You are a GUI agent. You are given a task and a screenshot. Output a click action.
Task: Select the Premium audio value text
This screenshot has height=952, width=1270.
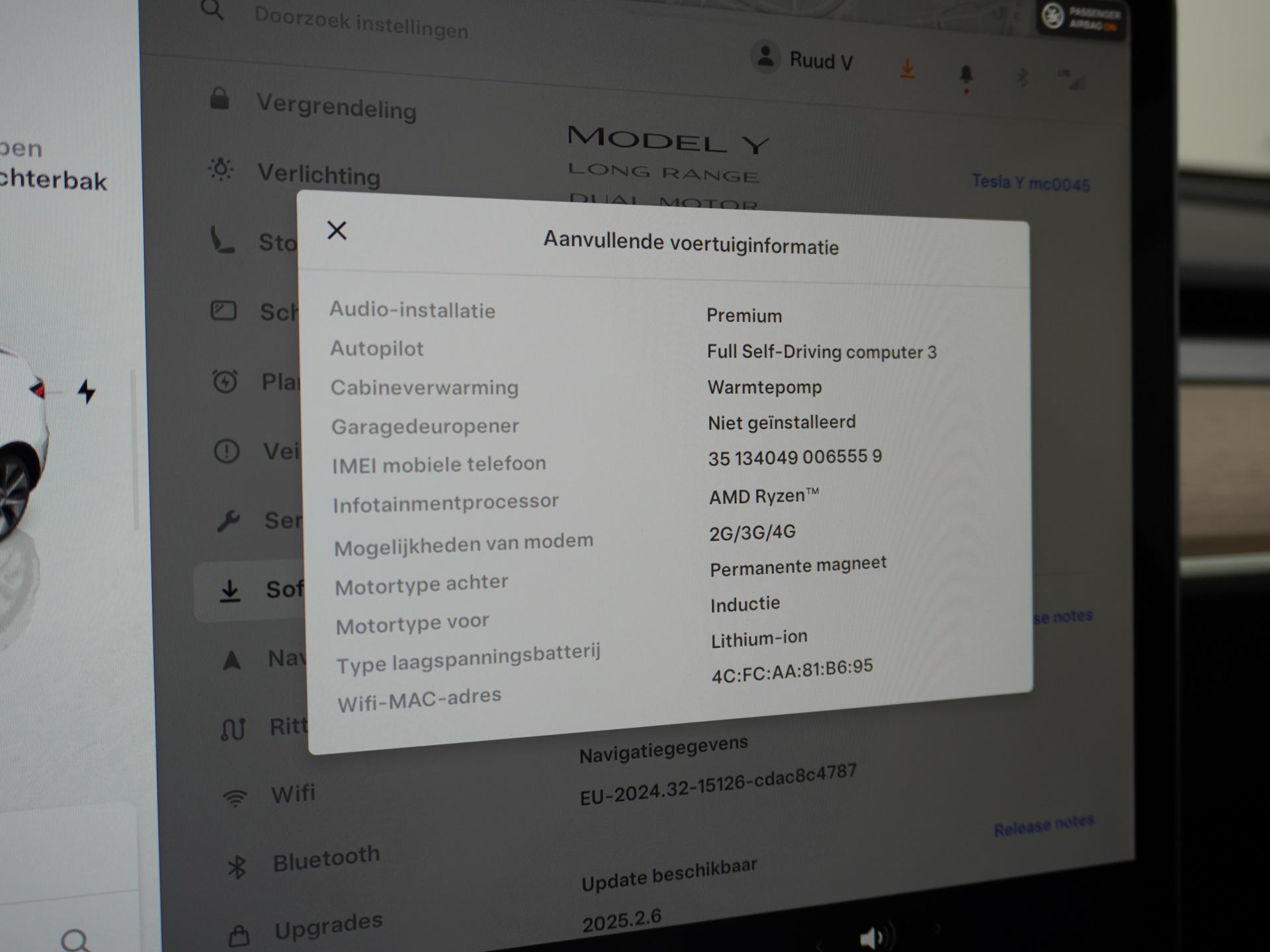point(744,315)
